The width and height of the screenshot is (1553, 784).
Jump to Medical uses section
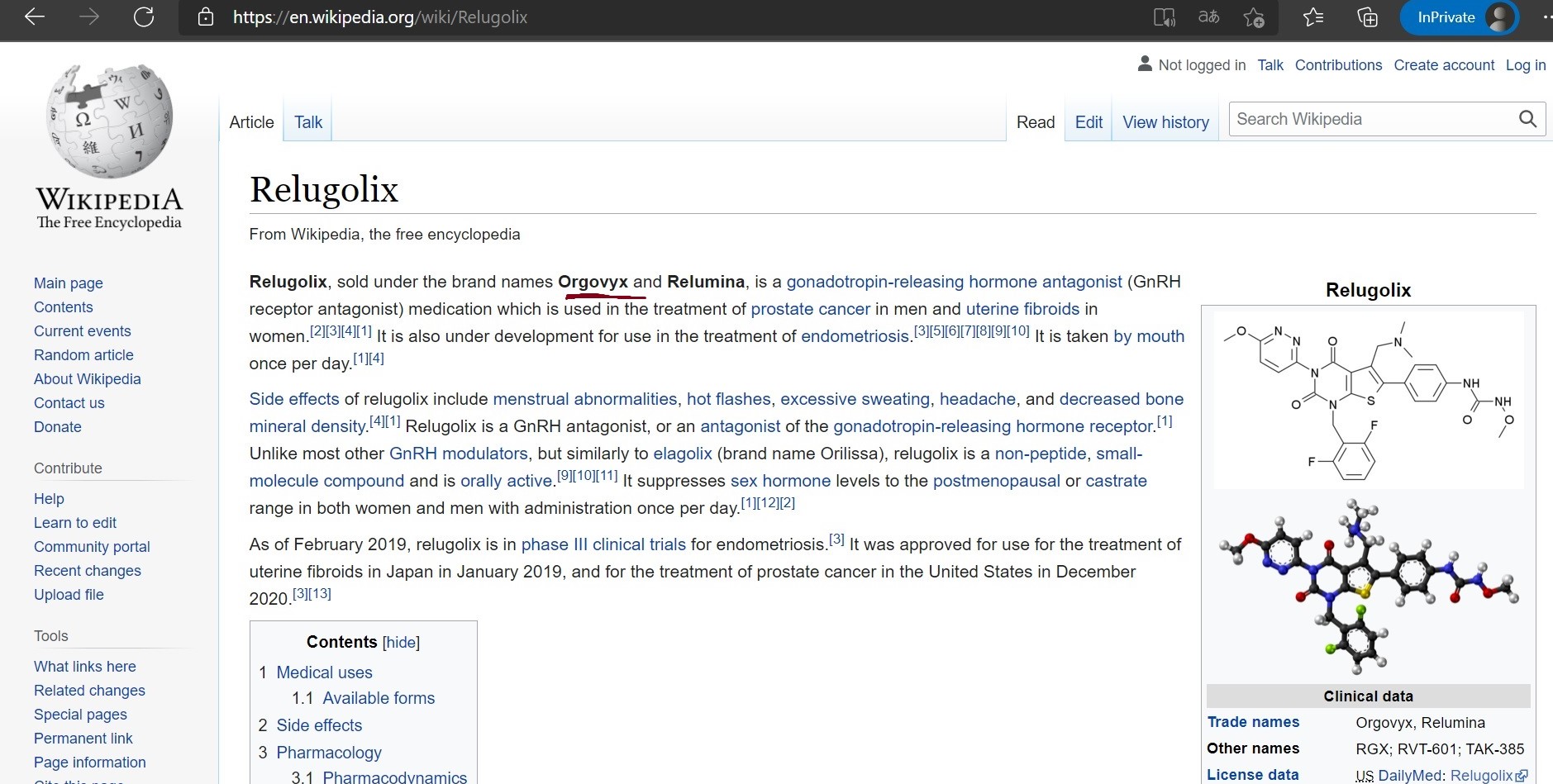click(324, 672)
